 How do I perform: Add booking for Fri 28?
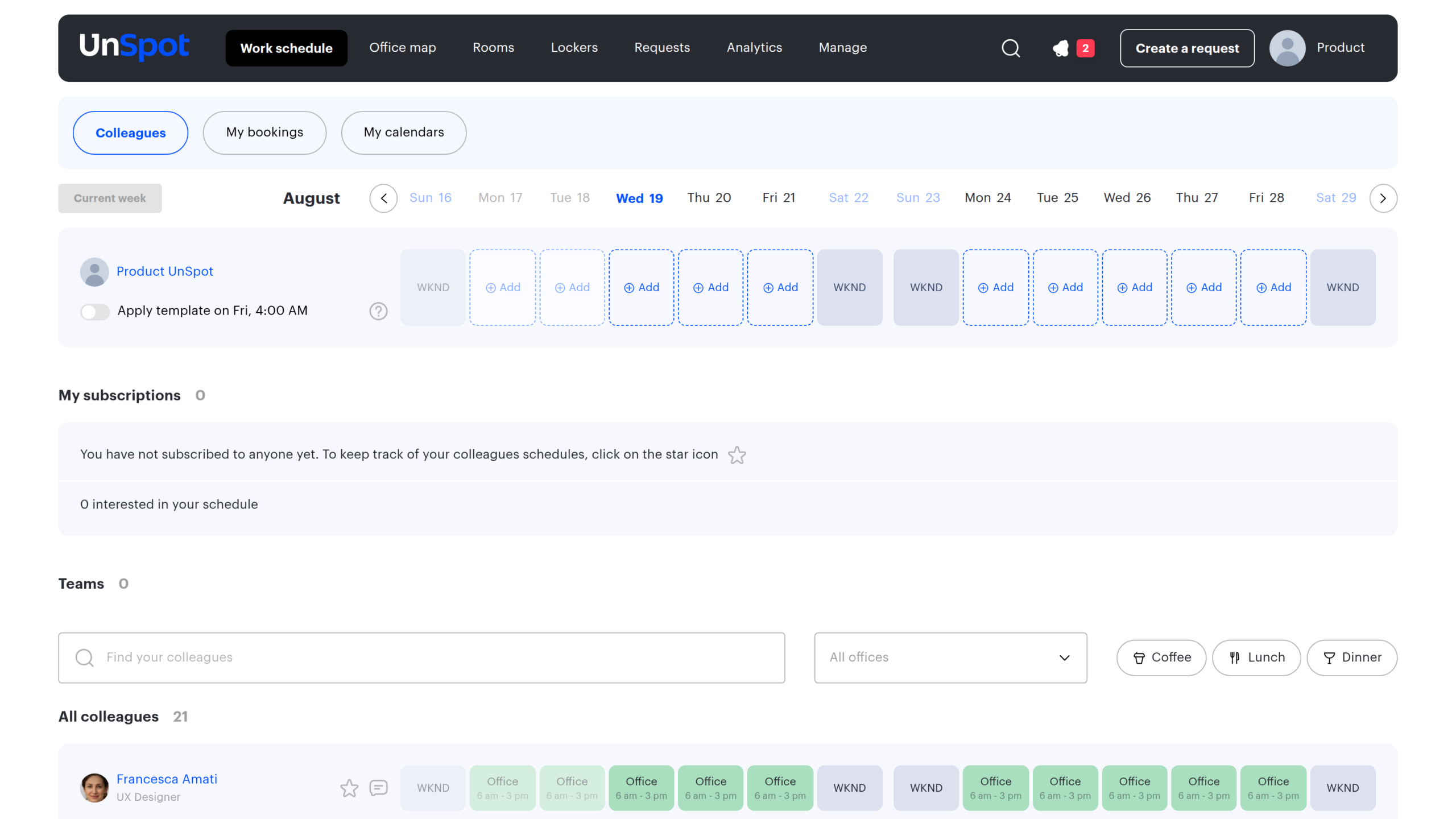[1273, 287]
